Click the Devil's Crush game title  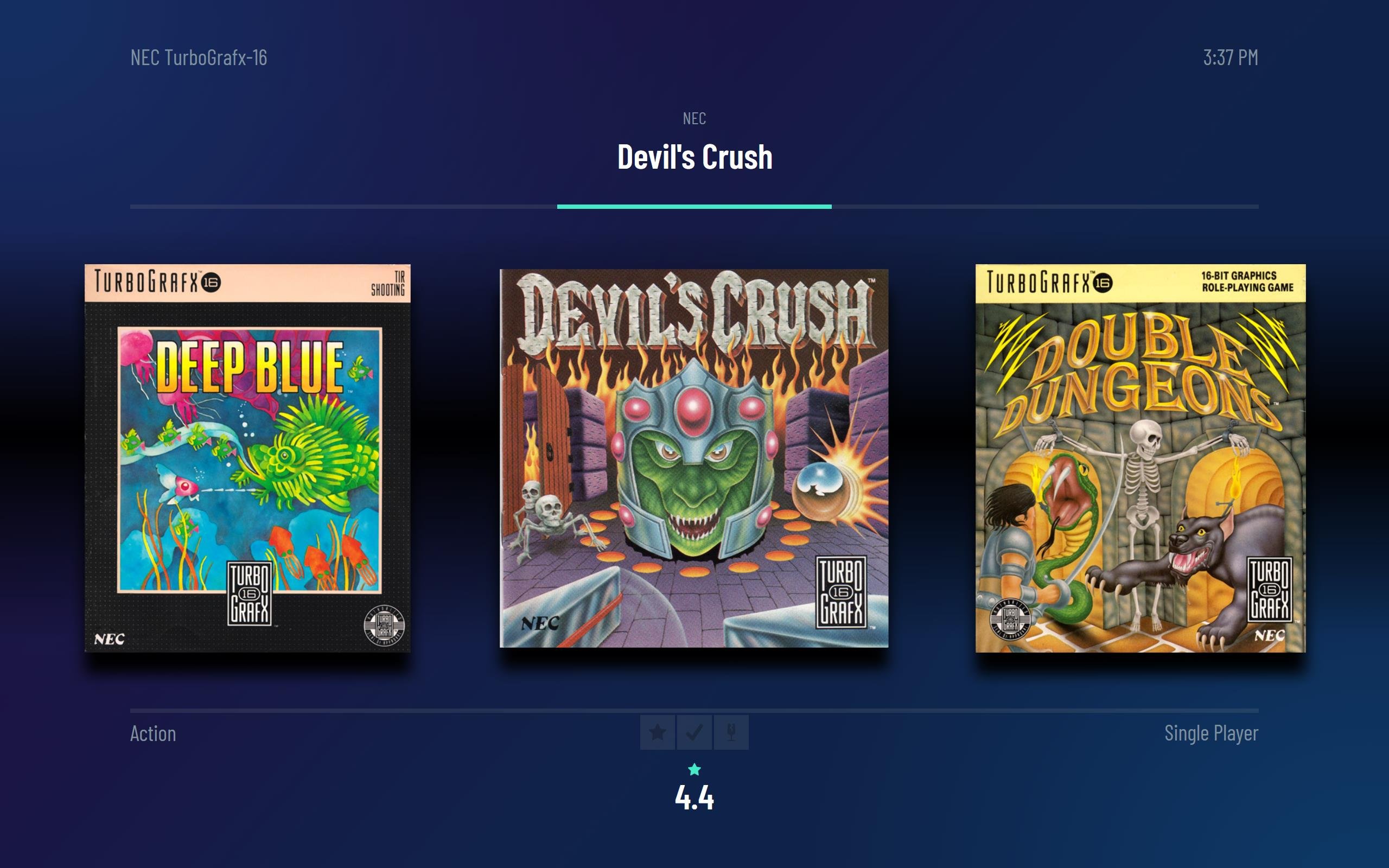(694, 157)
